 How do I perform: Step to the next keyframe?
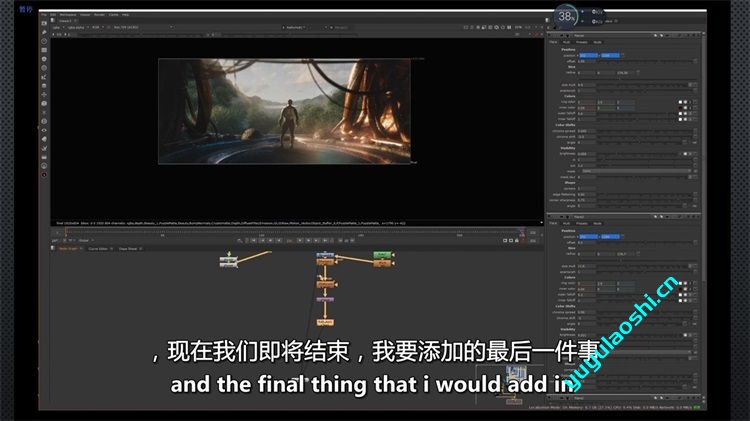[317, 240]
